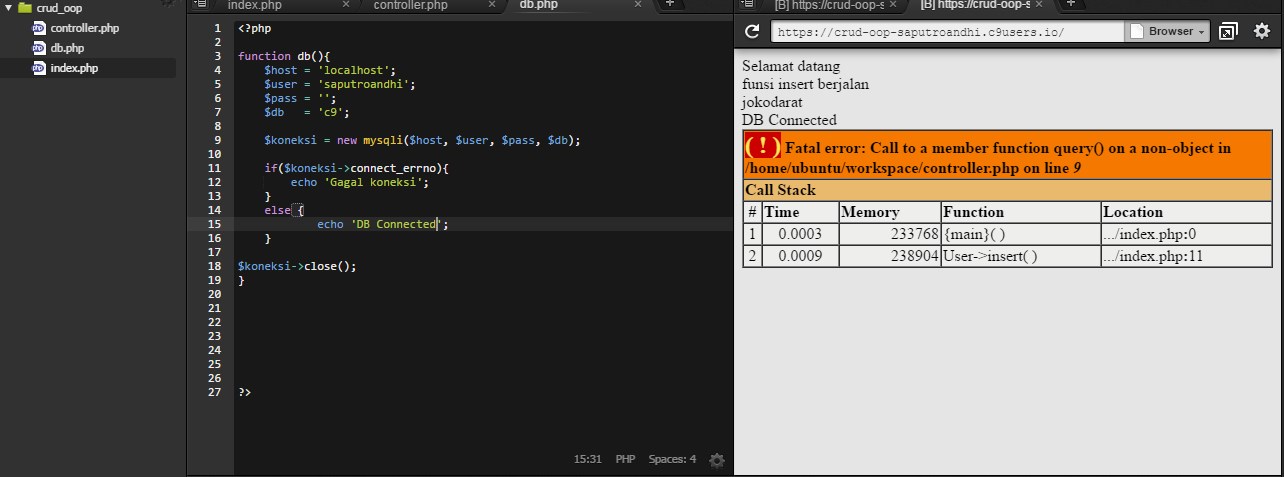
Task: Click the 'DB Connected' text in preview
Action: pyautogui.click(x=789, y=120)
